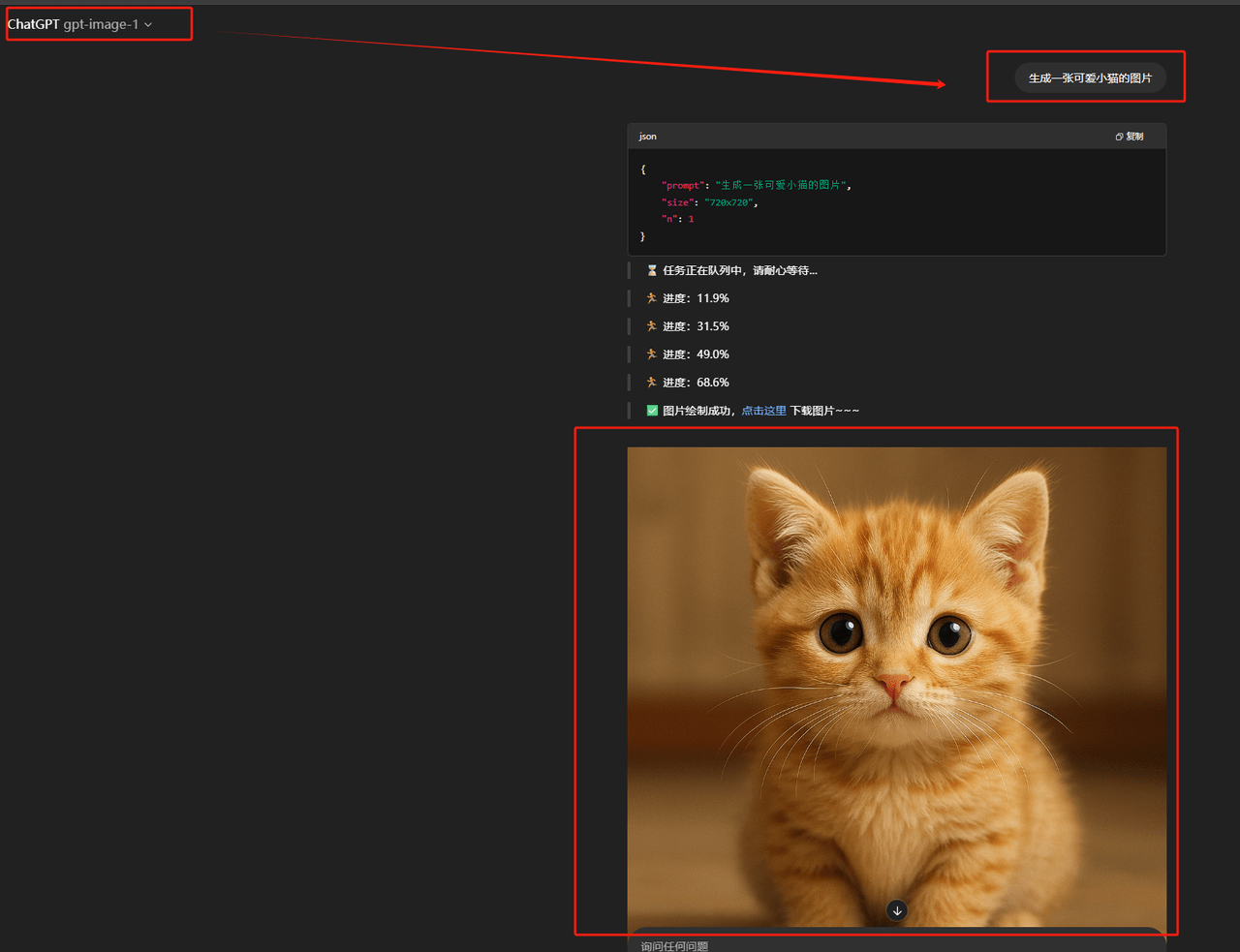The height and width of the screenshot is (952, 1240).
Task: Click the chevron next to gpt-image-1
Action: point(148,25)
